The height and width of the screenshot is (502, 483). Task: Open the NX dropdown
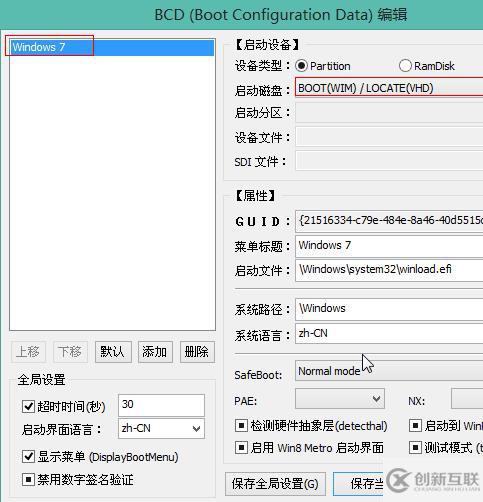(x=467, y=398)
